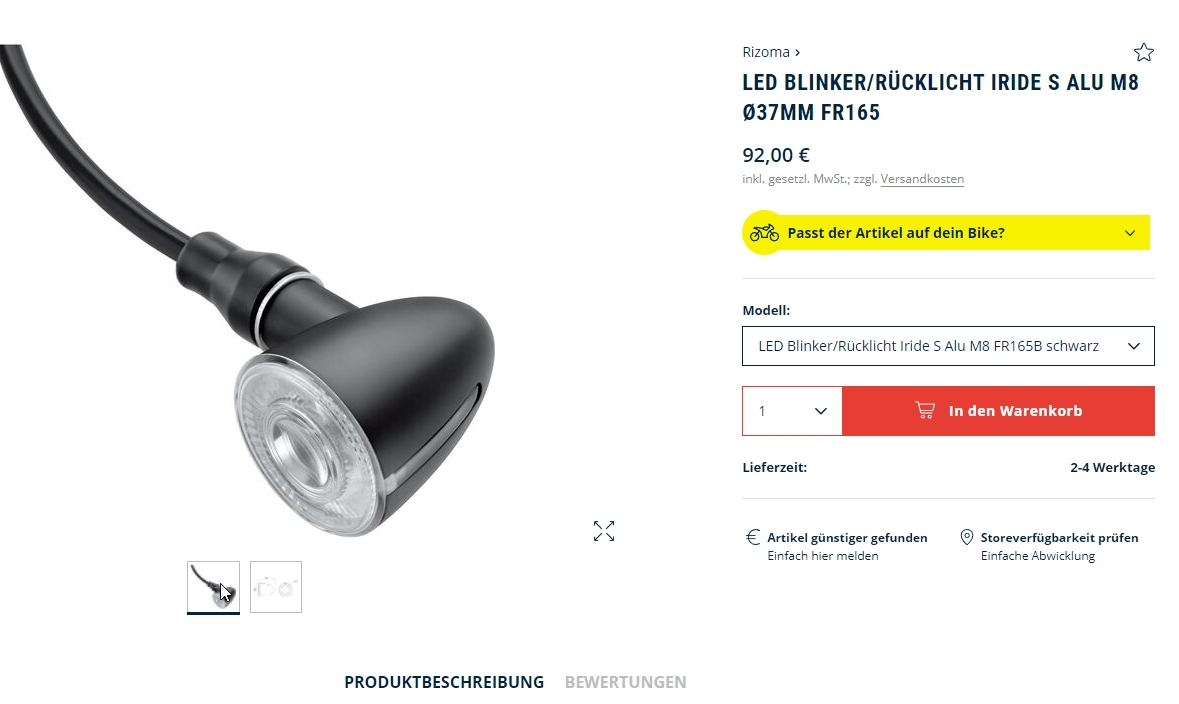Image resolution: width=1179 pixels, height=704 pixels.
Task: Add product to wishlist with star icon
Action: [1144, 52]
